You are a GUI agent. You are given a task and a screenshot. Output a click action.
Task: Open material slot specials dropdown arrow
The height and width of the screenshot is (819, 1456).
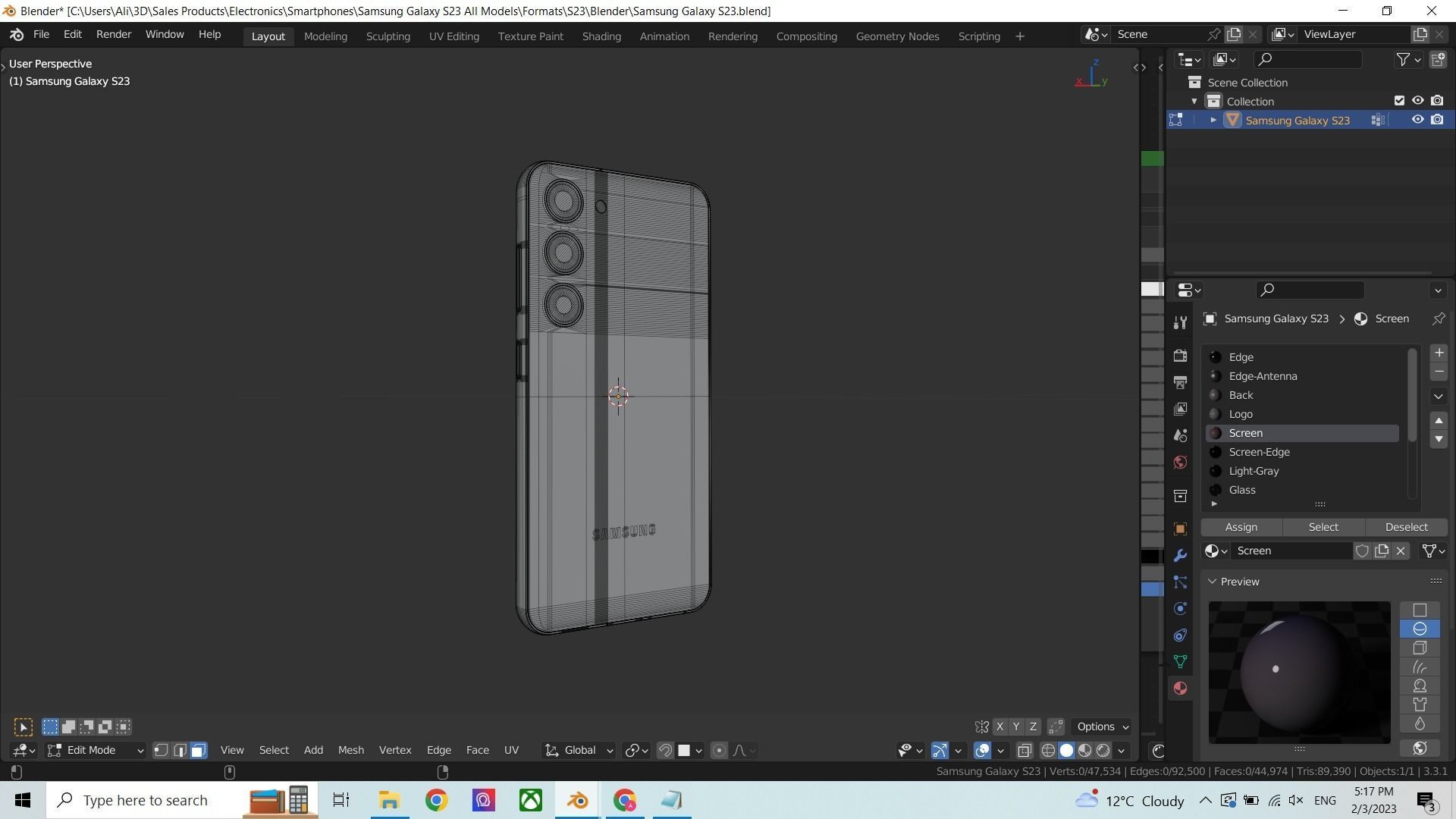tap(1439, 396)
